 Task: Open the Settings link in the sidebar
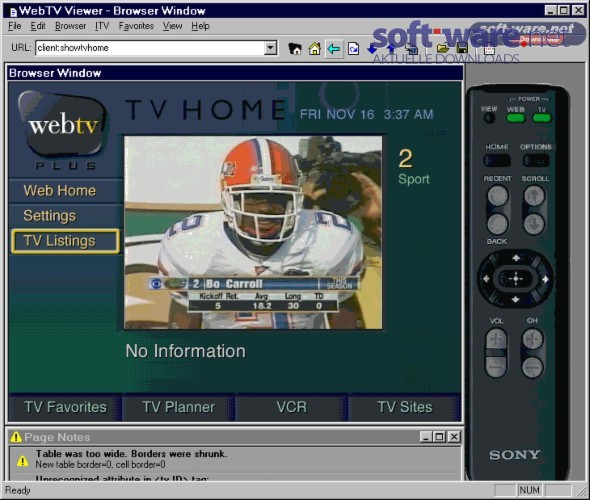tap(50, 216)
